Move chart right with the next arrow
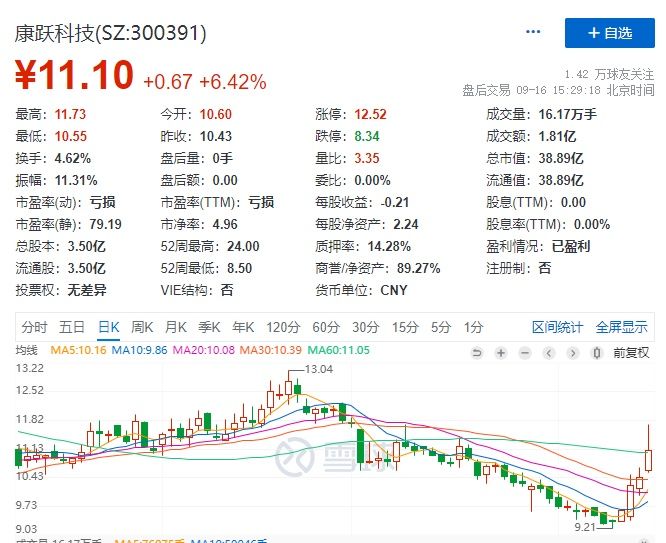 pos(573,353)
